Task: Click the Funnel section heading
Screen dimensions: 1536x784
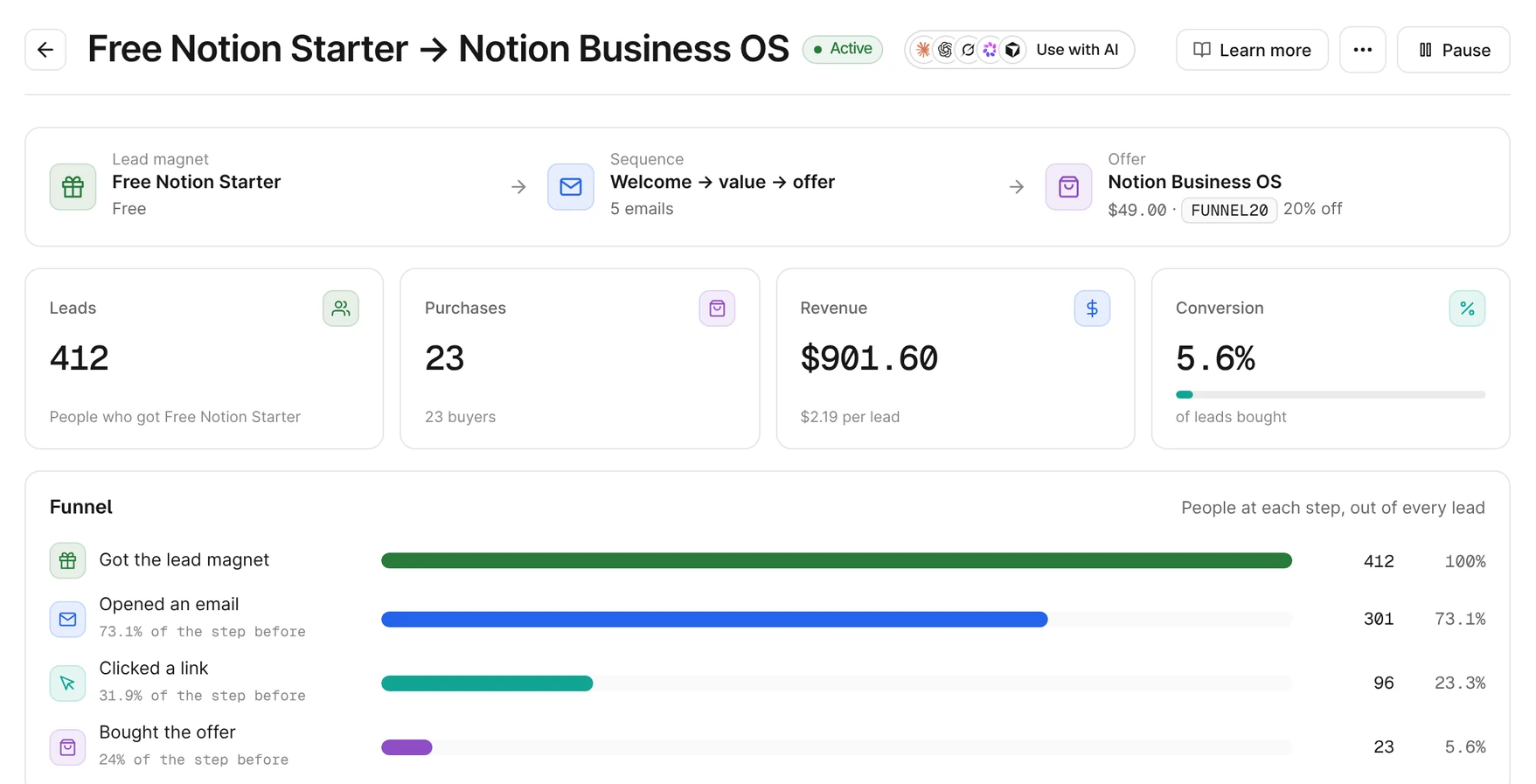Action: (81, 507)
